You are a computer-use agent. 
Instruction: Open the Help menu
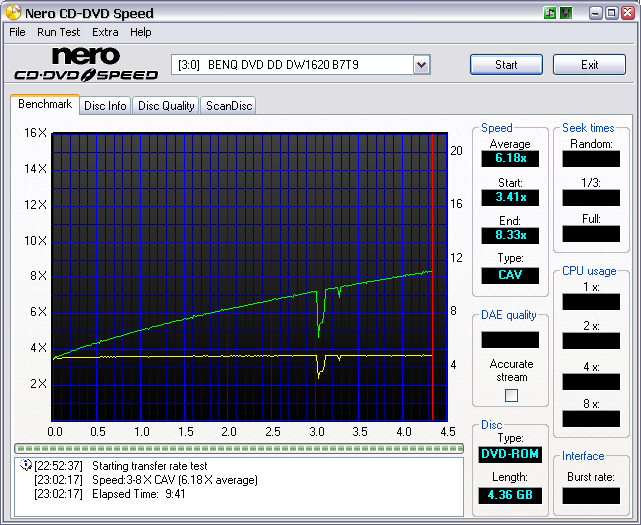pos(141,32)
